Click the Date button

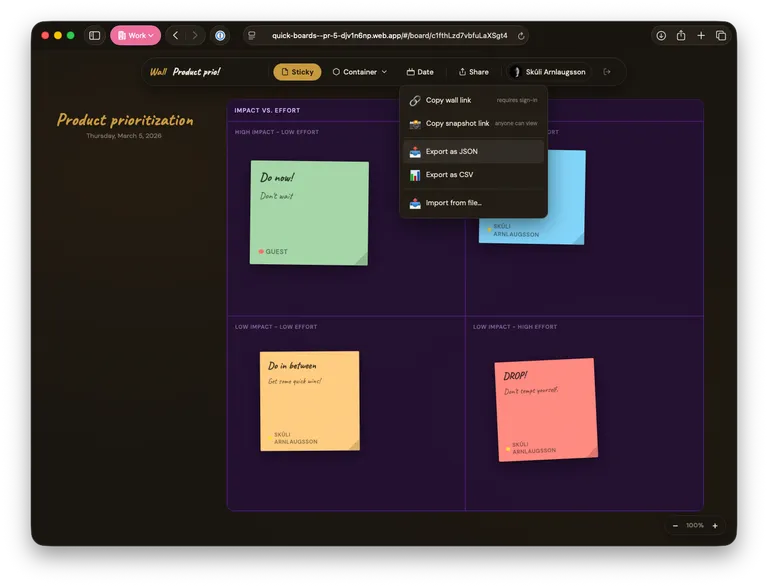420,72
